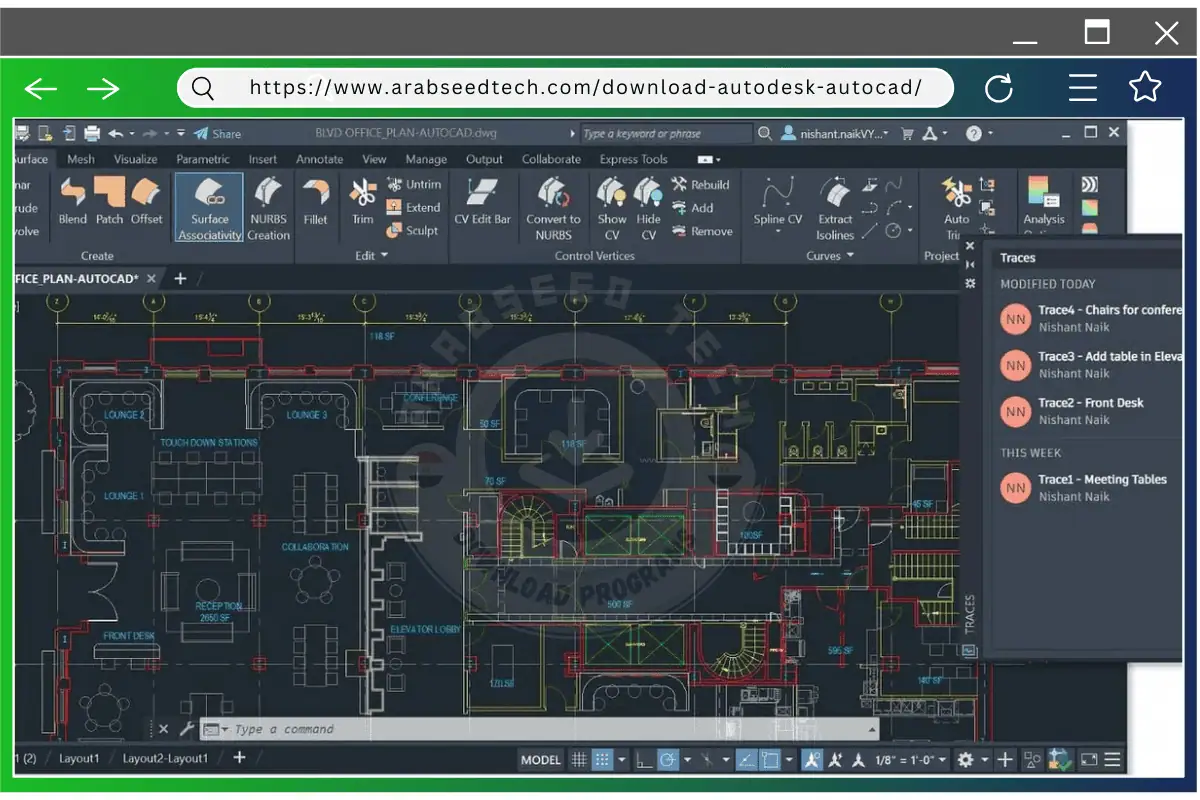Switch to the Visualize ribbon tab

pyautogui.click(x=135, y=159)
